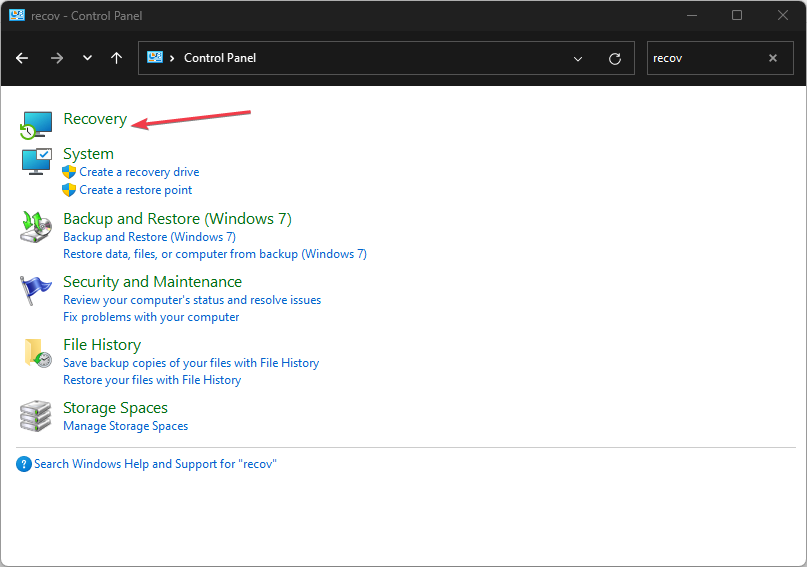Minimize the Control Panel window
The image size is (807, 567).
(692, 15)
